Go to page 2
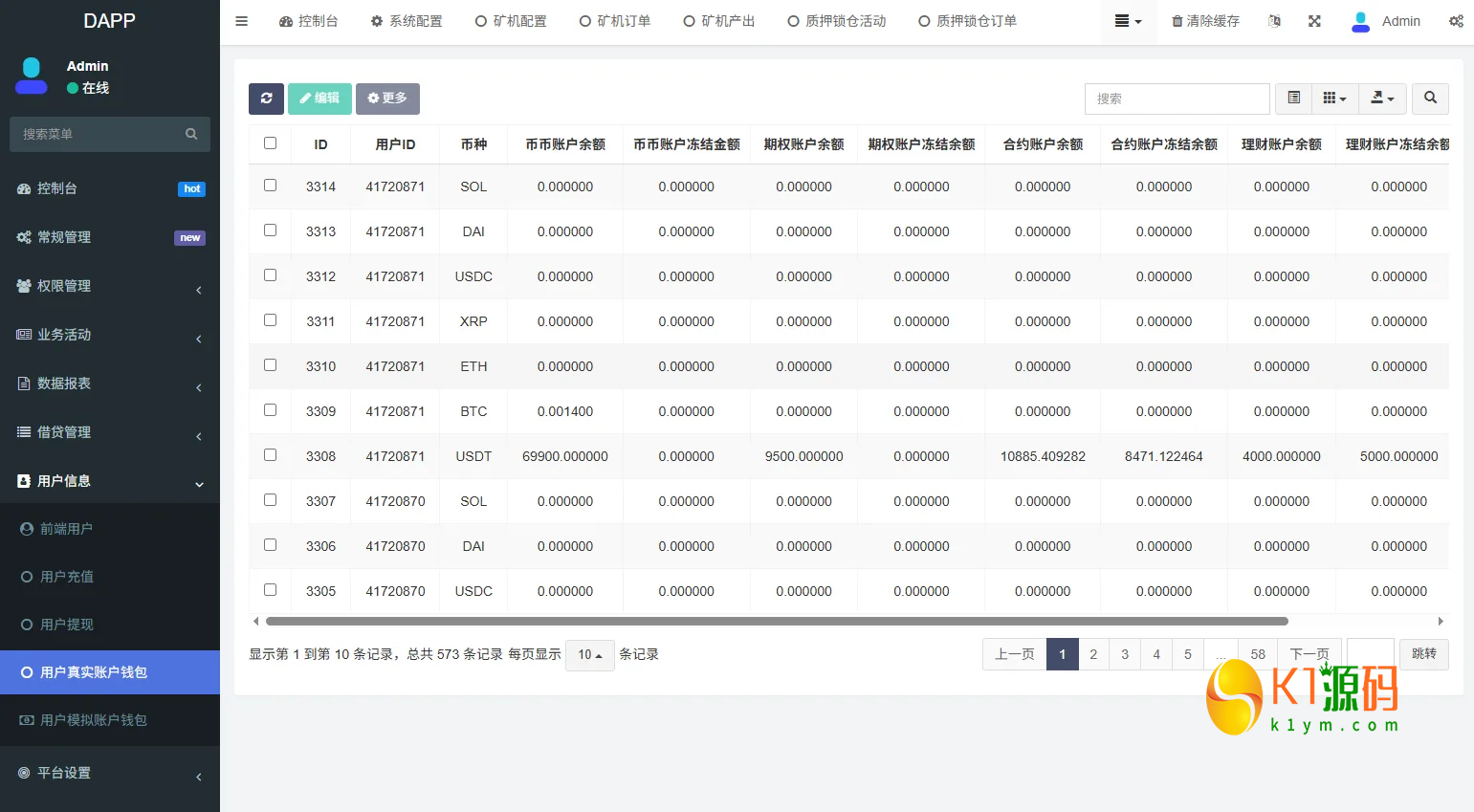1474x812 pixels. coord(1093,654)
